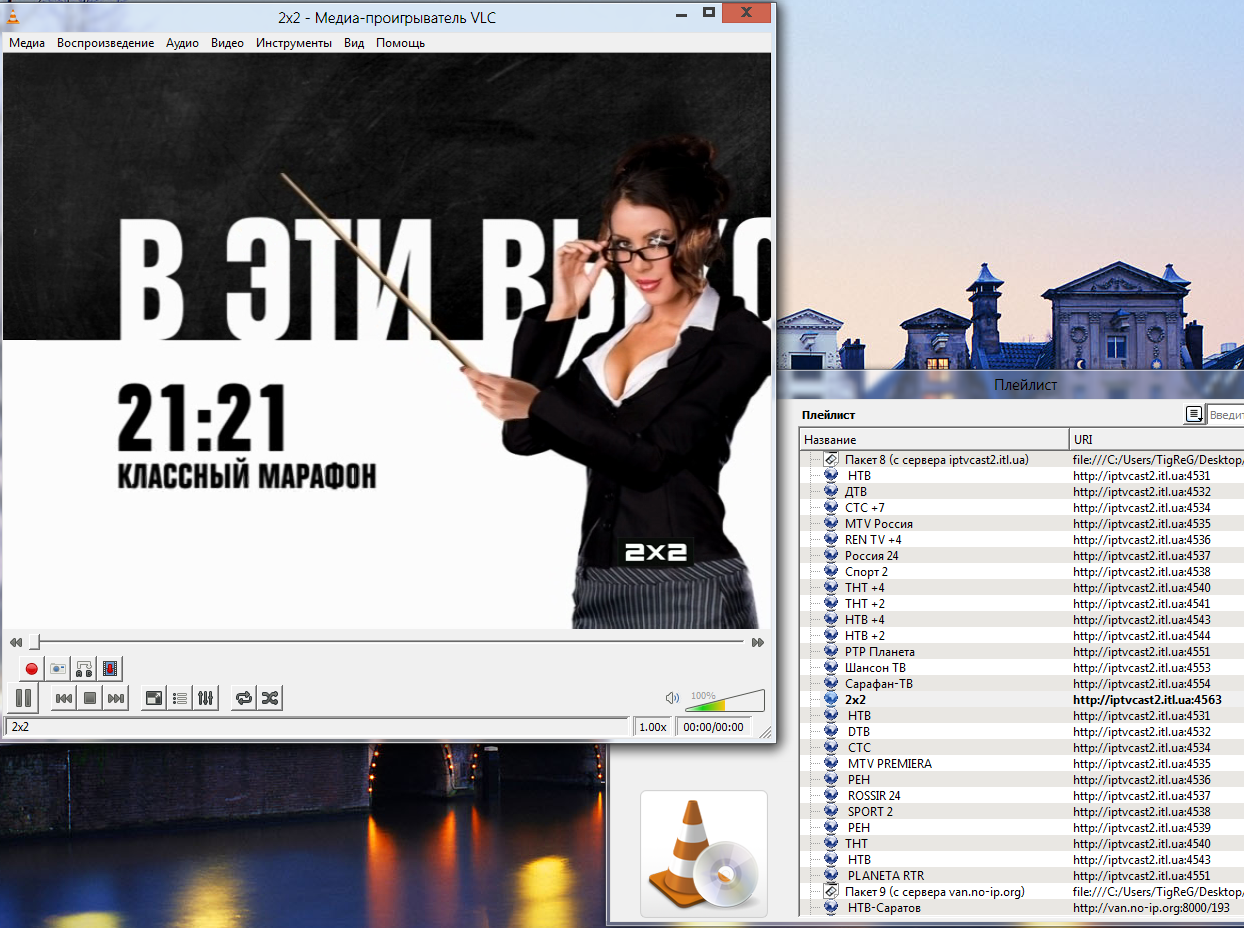
Task: Skip to next playlist item
Action: pos(116,698)
